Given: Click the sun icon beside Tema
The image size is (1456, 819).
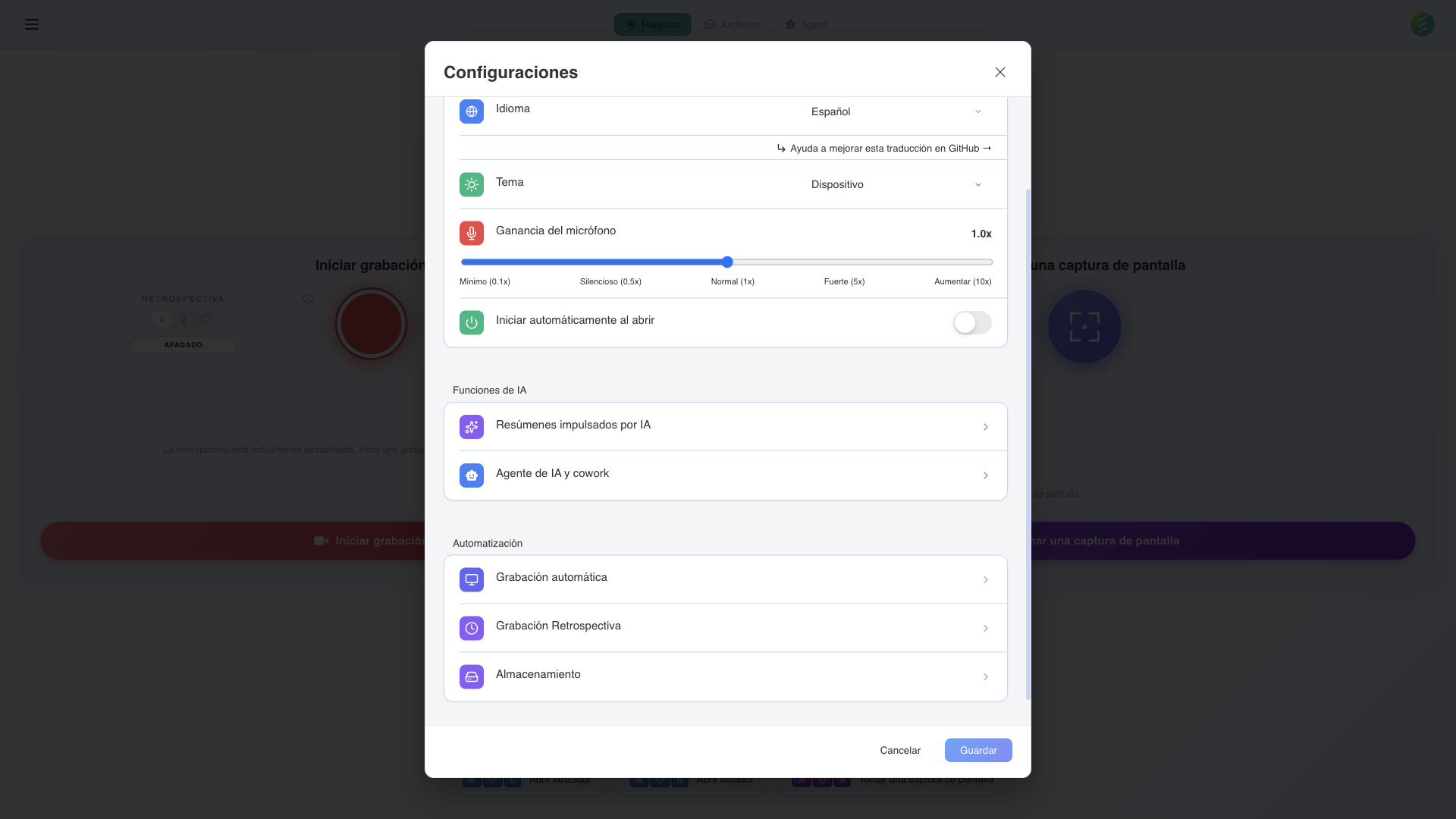Looking at the screenshot, I should coord(471,184).
